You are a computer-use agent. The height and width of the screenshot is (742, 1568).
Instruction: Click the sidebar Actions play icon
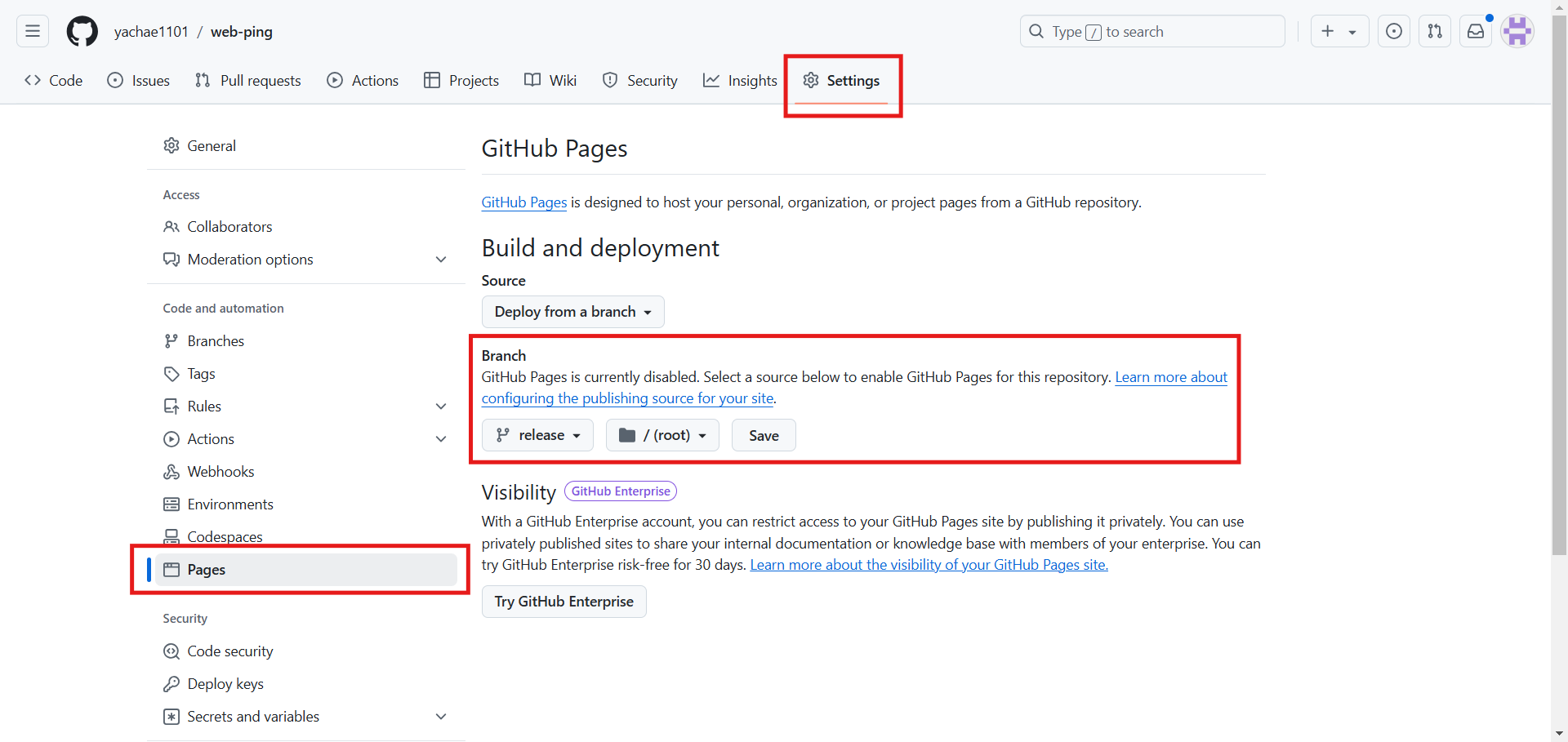coord(171,439)
